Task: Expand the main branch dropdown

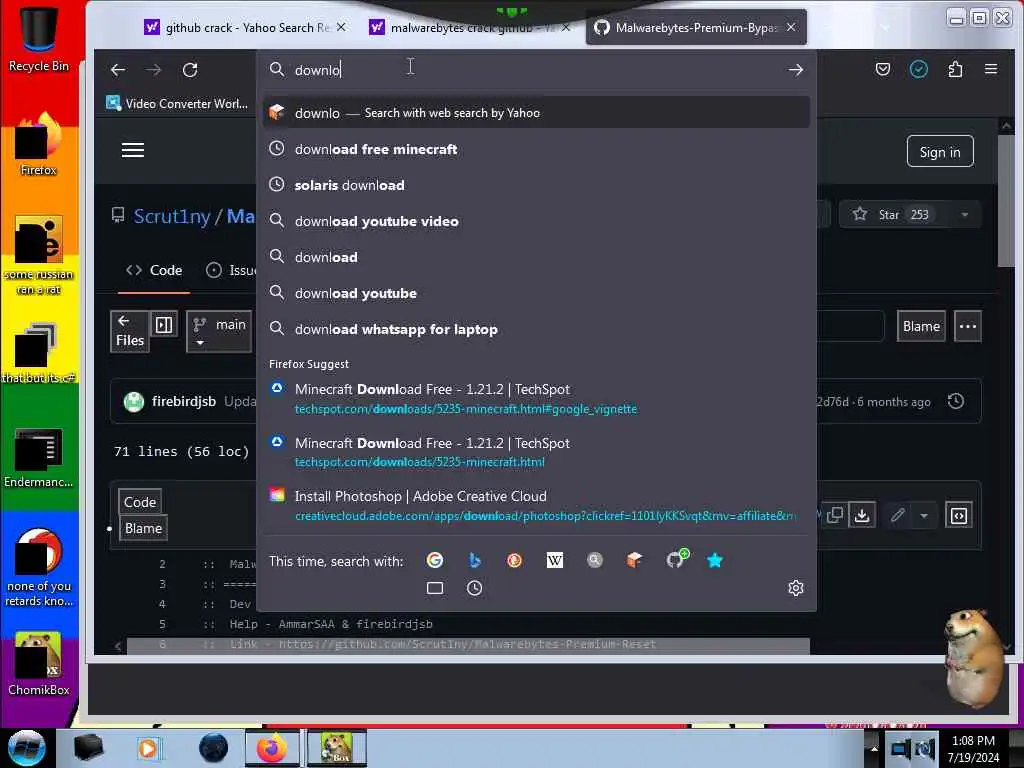Action: pyautogui.click(x=219, y=332)
